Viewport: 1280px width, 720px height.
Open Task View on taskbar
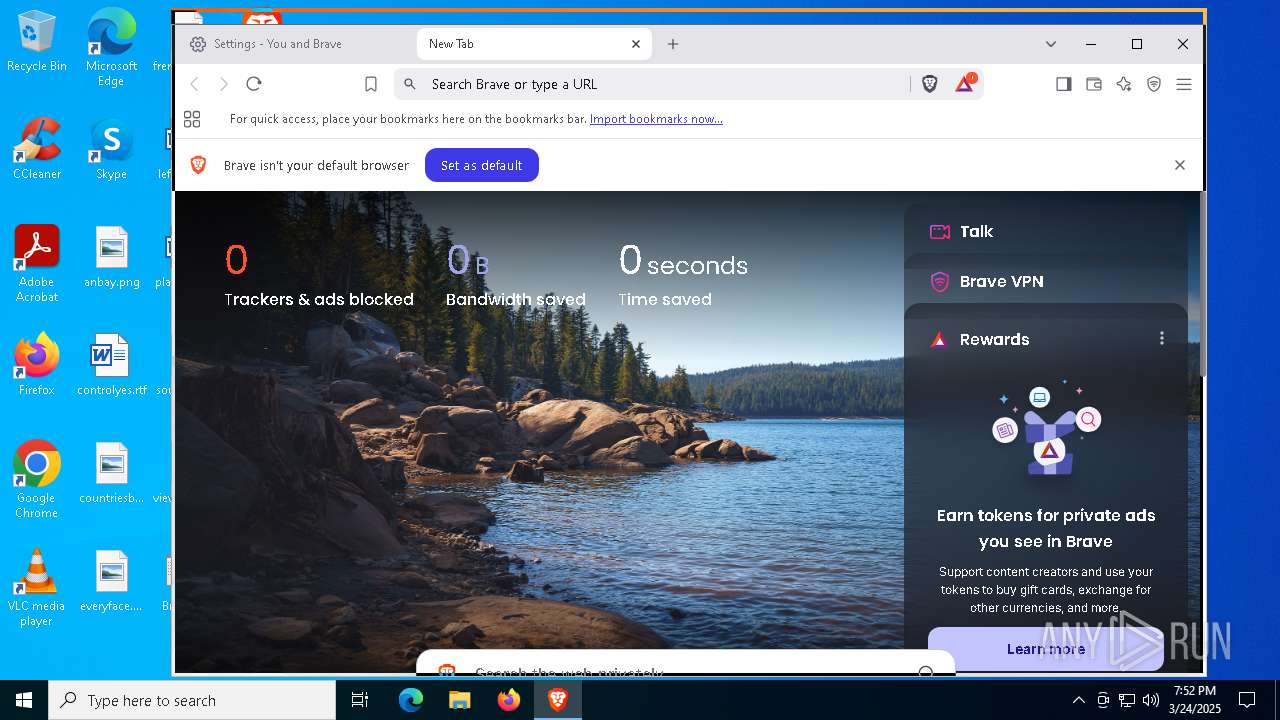click(x=360, y=700)
